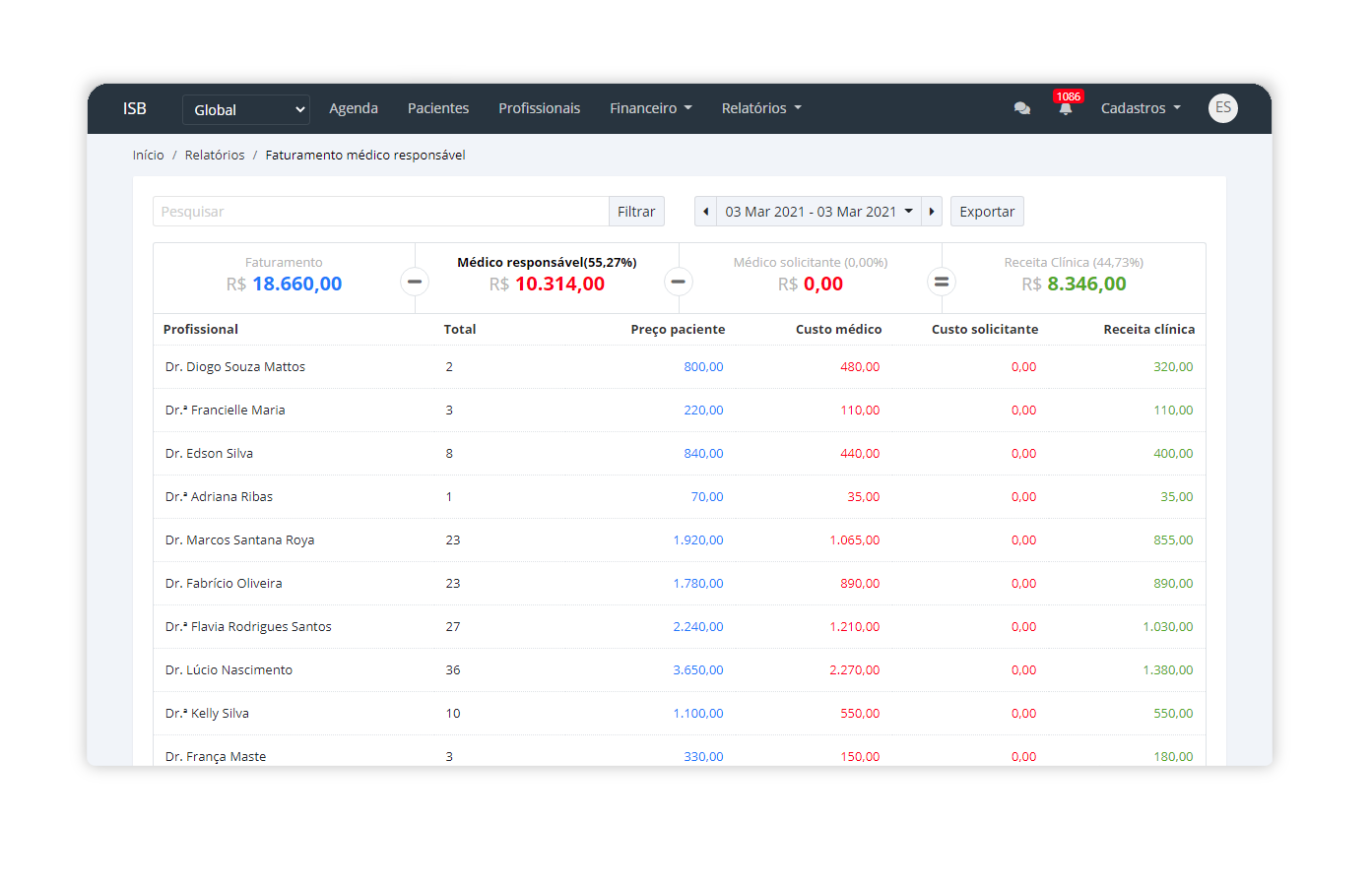Click clinic revenue 1.030,00 for Flavia Rodrigues

(x=1168, y=626)
